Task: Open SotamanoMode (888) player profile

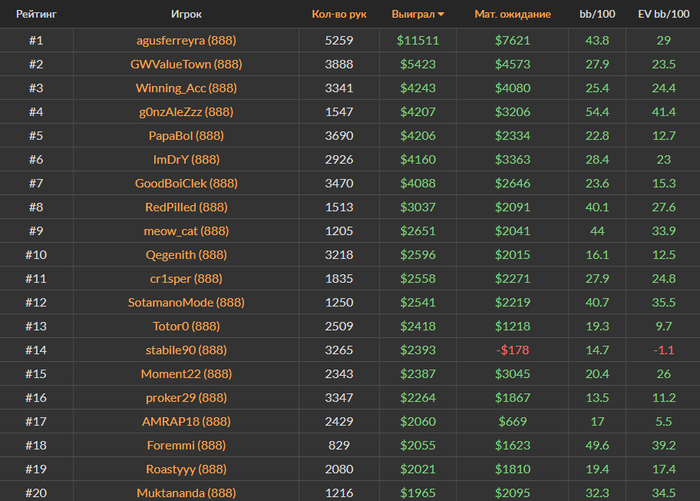Action: [186, 302]
